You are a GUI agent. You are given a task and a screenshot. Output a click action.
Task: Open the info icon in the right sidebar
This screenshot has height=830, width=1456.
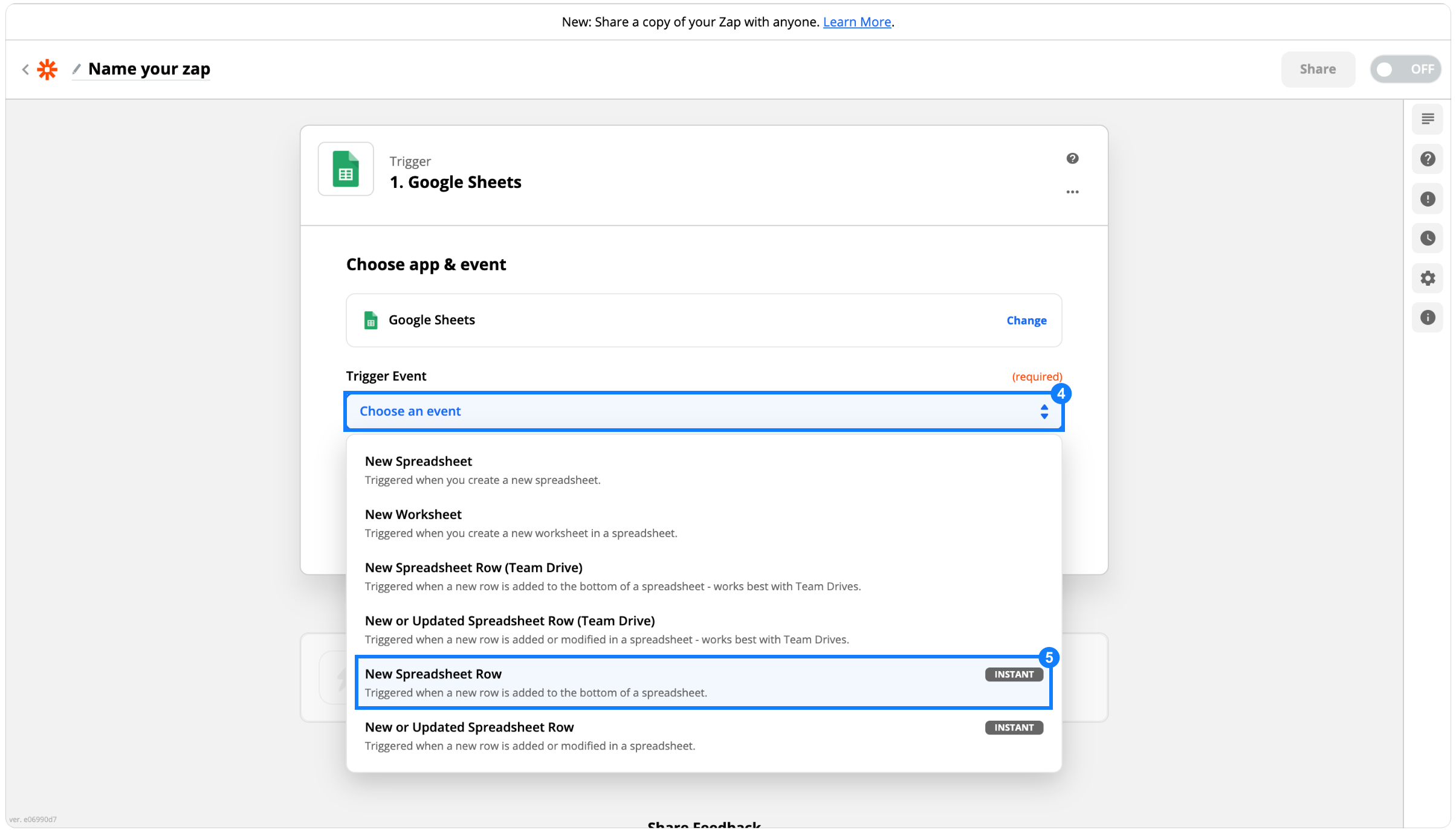click(1428, 317)
